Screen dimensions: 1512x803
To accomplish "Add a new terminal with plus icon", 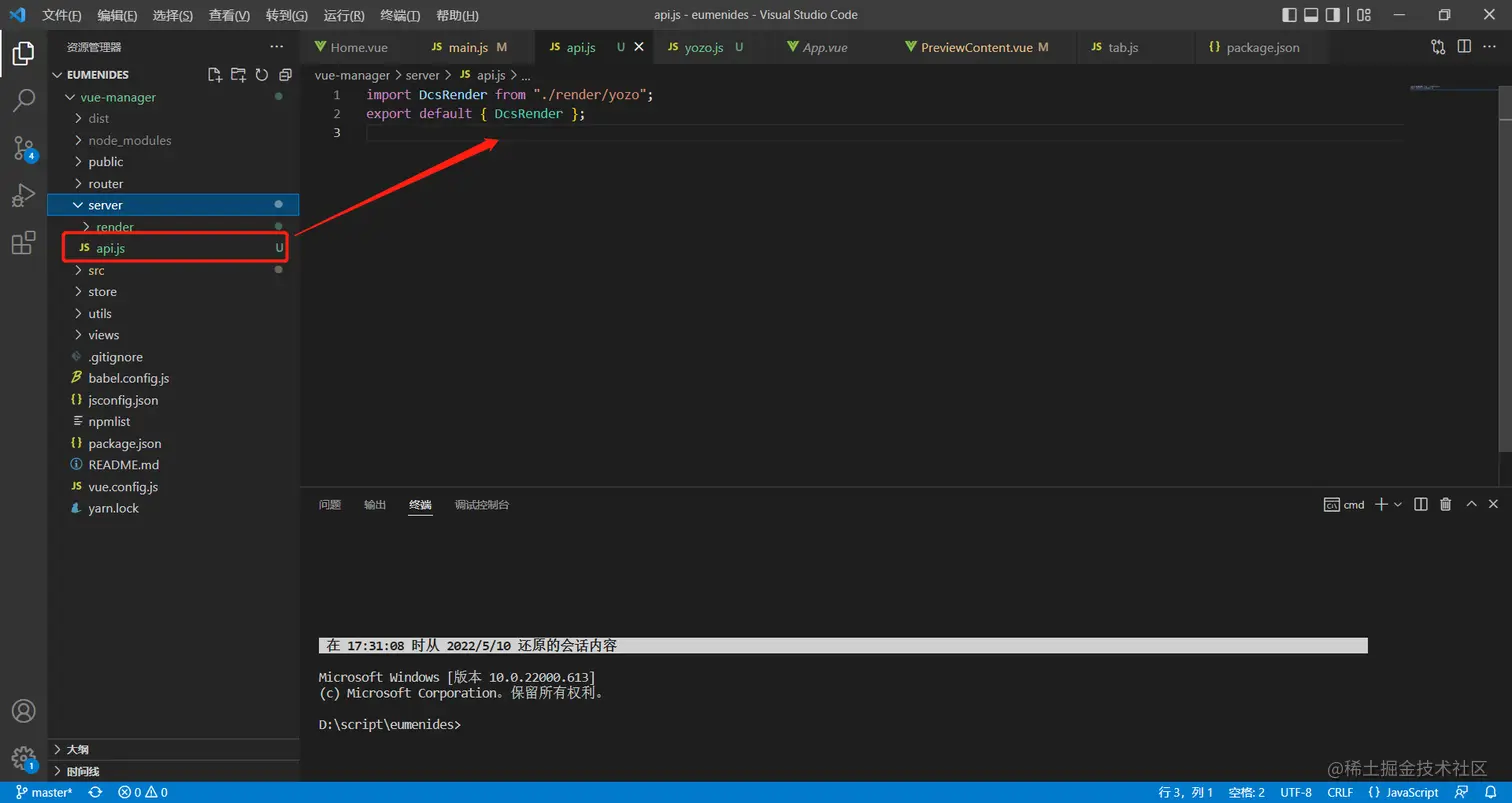I will [x=1381, y=505].
